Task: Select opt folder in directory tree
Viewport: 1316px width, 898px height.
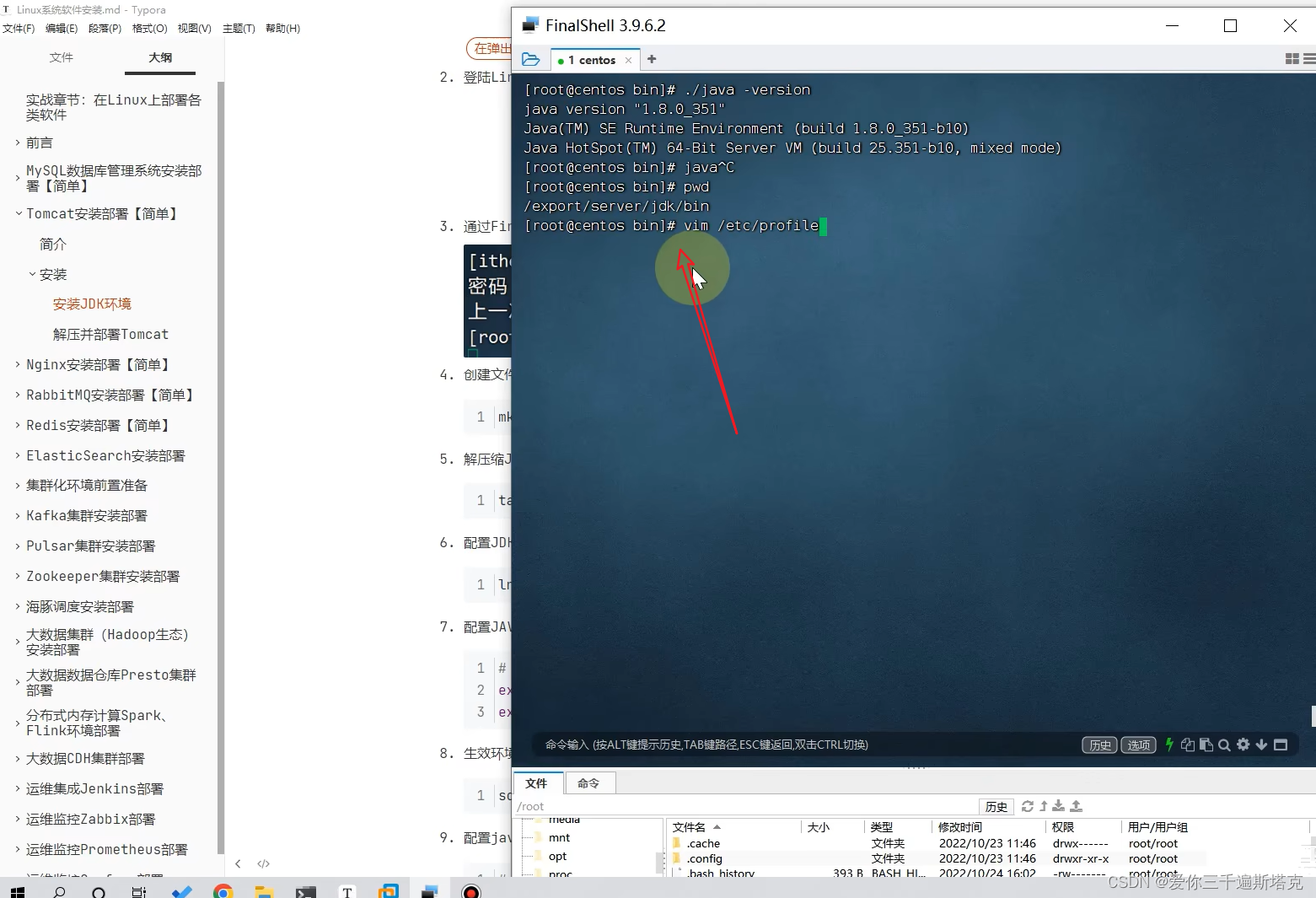Action: coord(557,856)
